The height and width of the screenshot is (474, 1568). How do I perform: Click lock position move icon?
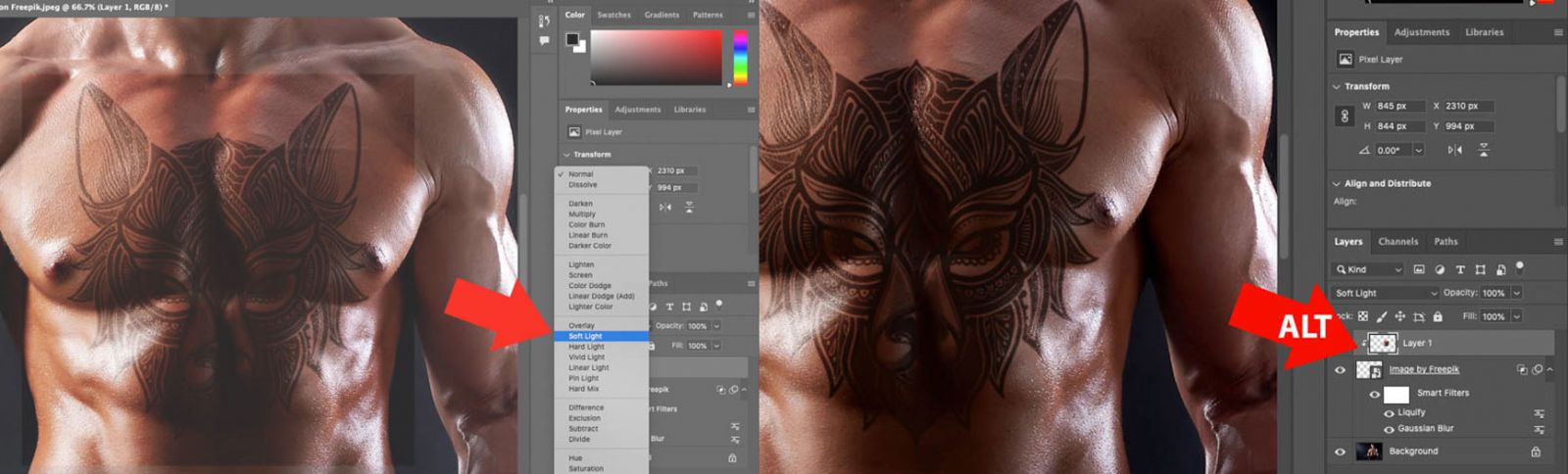pyautogui.click(x=1399, y=316)
